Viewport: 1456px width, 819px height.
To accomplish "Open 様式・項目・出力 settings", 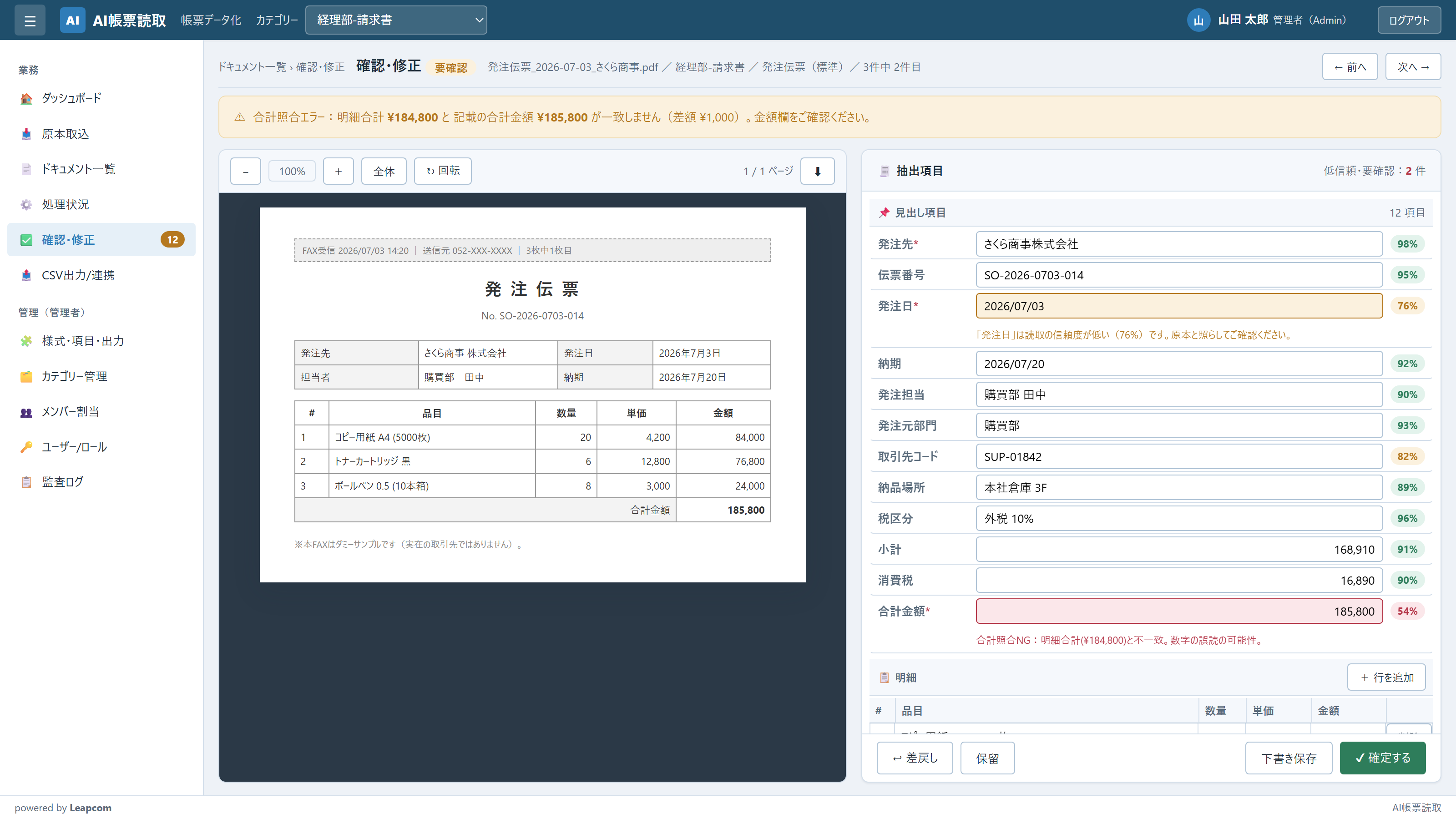I will coord(101,341).
